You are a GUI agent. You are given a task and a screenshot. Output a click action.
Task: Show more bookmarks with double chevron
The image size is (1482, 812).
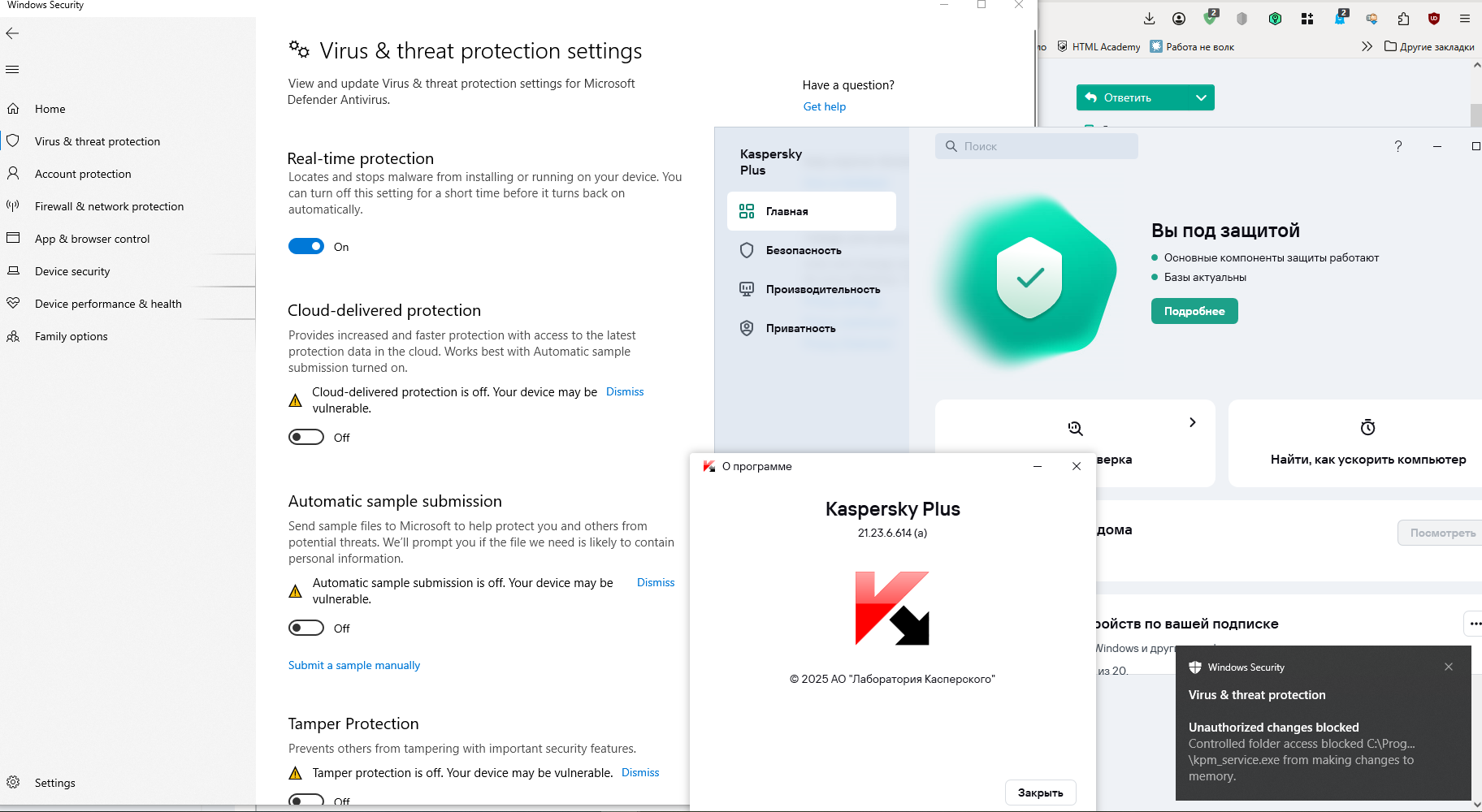pyautogui.click(x=1367, y=46)
